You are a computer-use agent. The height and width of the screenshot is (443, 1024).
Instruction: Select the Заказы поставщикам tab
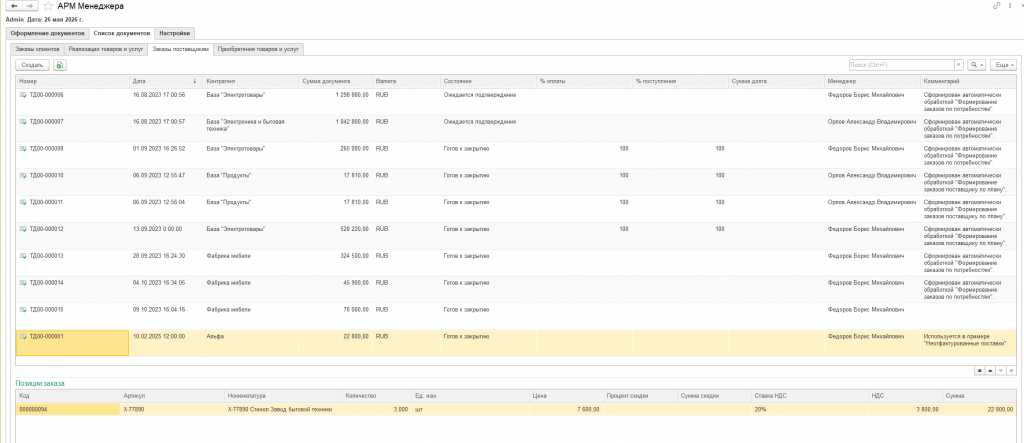(x=180, y=49)
